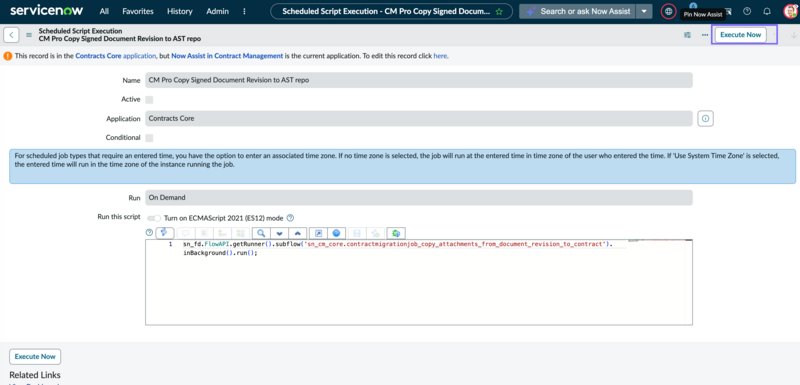Image resolution: width=800 pixels, height=385 pixels.
Task: Click the ES12 mode help icon
Action: pyautogui.click(x=290, y=218)
